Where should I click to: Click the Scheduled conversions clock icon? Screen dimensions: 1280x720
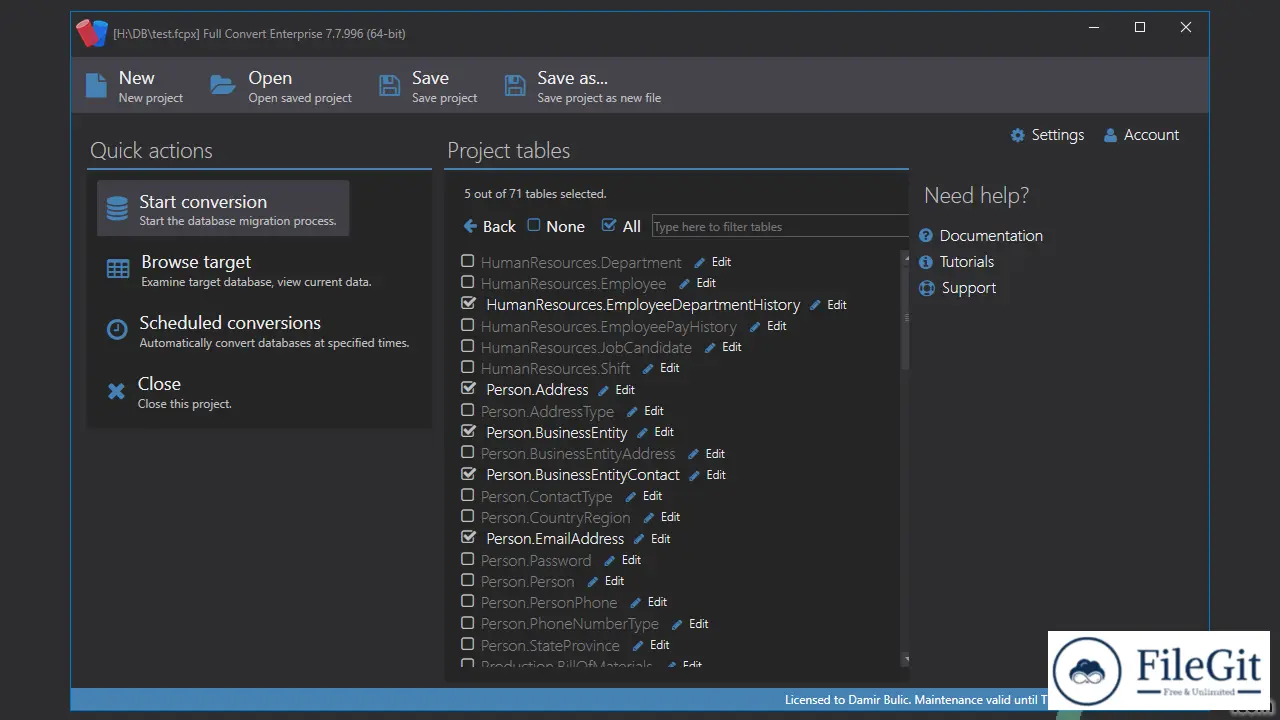pyautogui.click(x=117, y=329)
